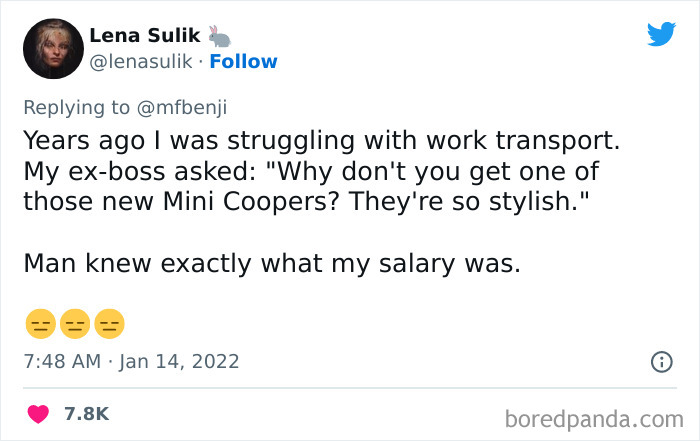This screenshot has height=441, width=700.
Task: Like the tweet with the heart icon
Action: point(40,413)
